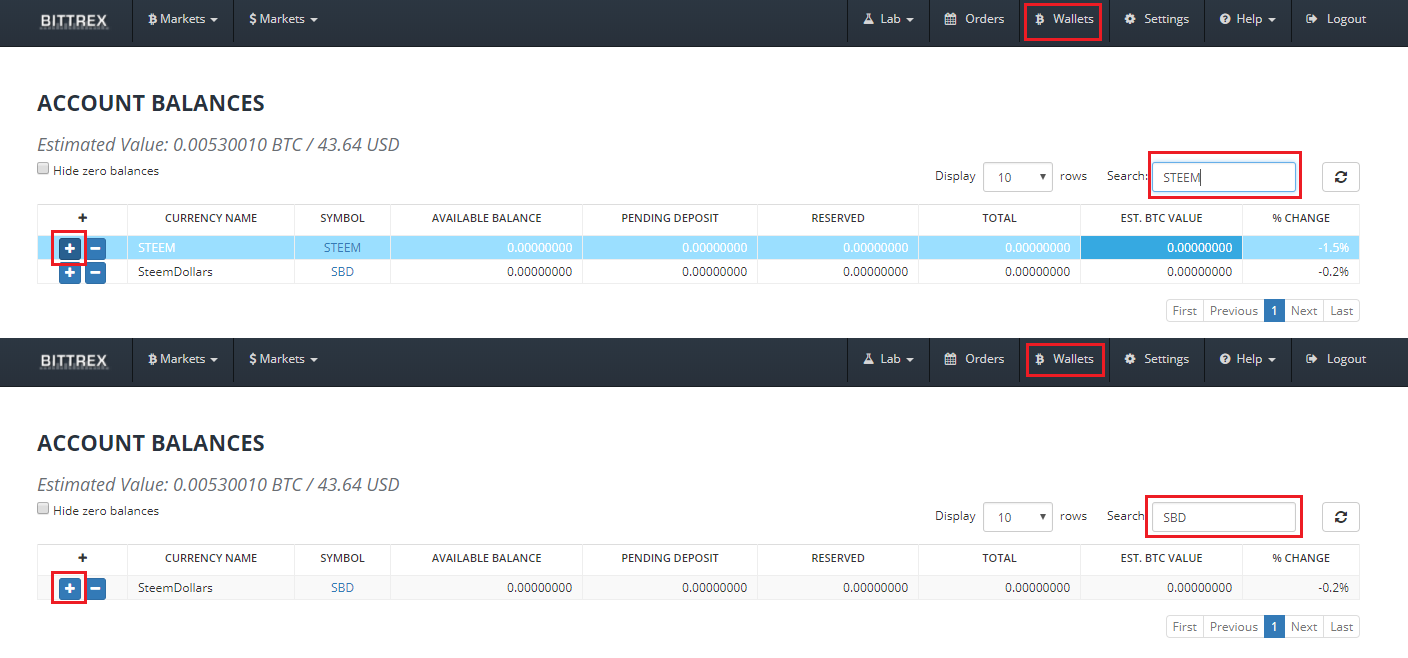Tick Hide zero balances in the lower page
Screen dimensions: 1408x658
[43, 509]
